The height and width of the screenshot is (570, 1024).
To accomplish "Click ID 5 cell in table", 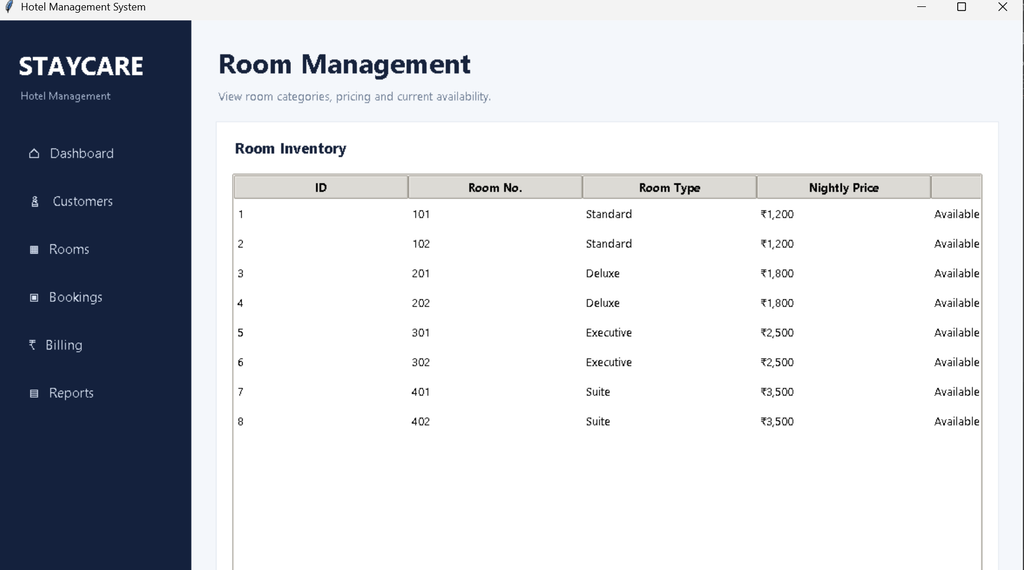I will [241, 333].
